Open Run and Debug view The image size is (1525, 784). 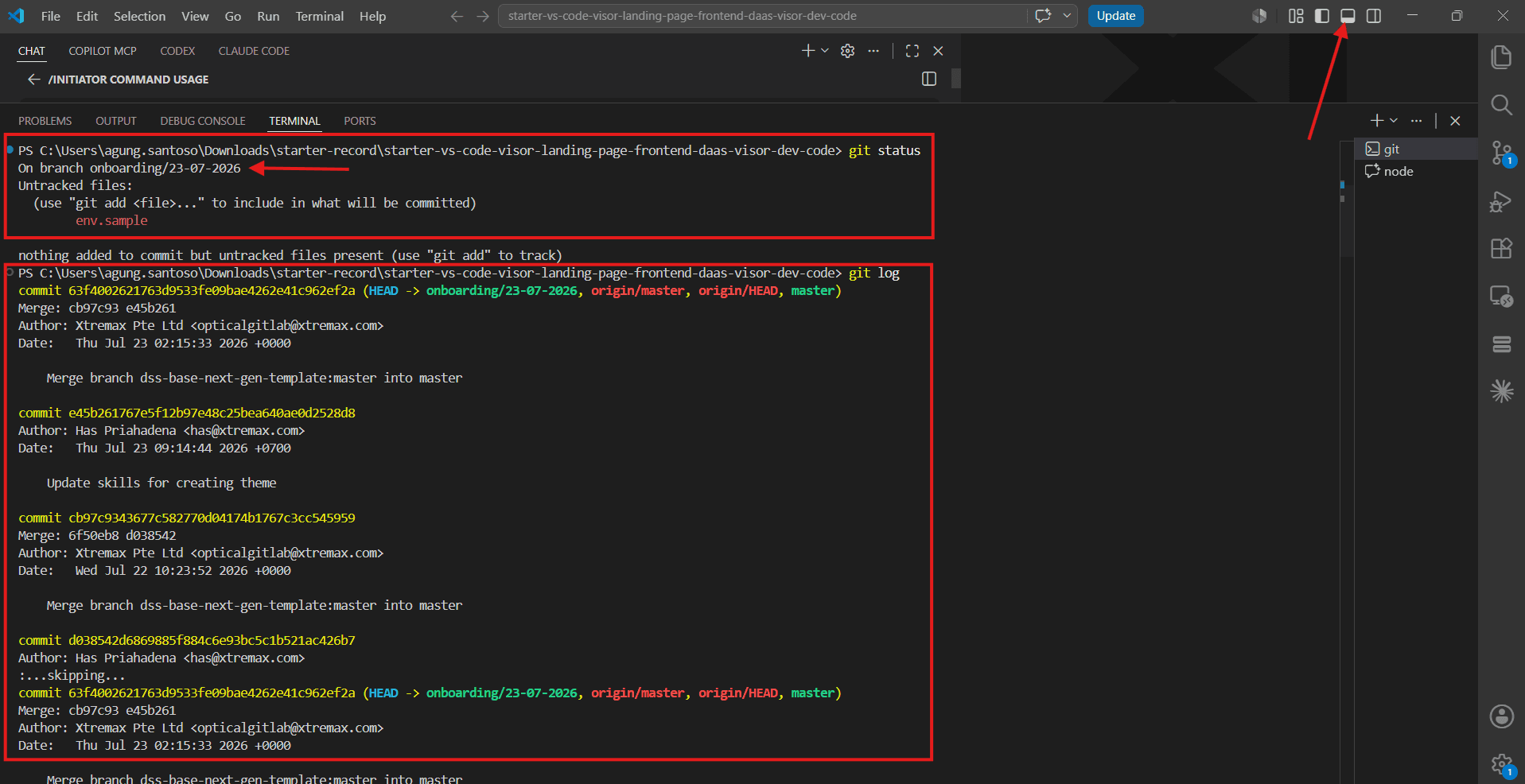(x=1501, y=202)
